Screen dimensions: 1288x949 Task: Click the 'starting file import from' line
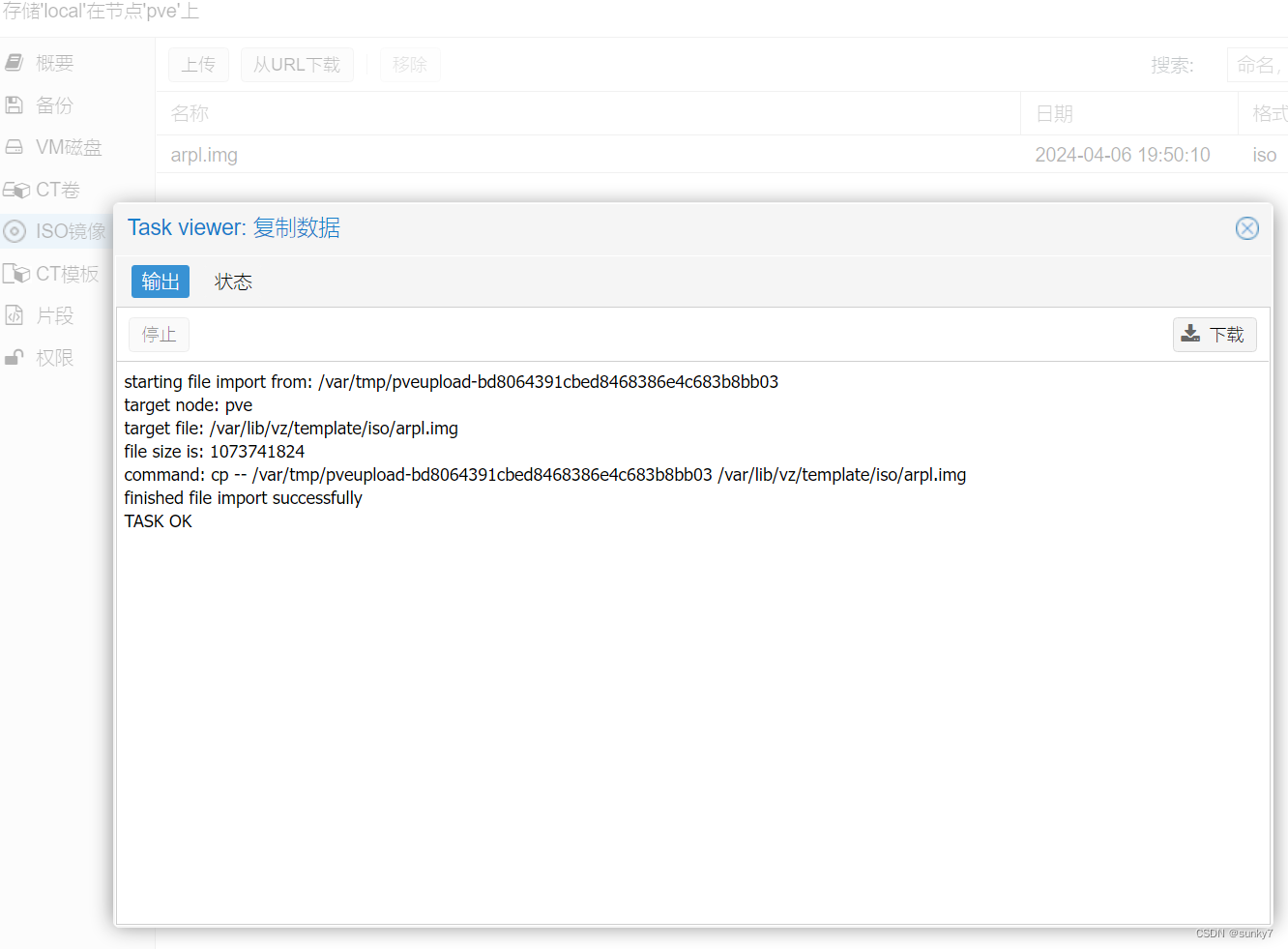point(452,382)
